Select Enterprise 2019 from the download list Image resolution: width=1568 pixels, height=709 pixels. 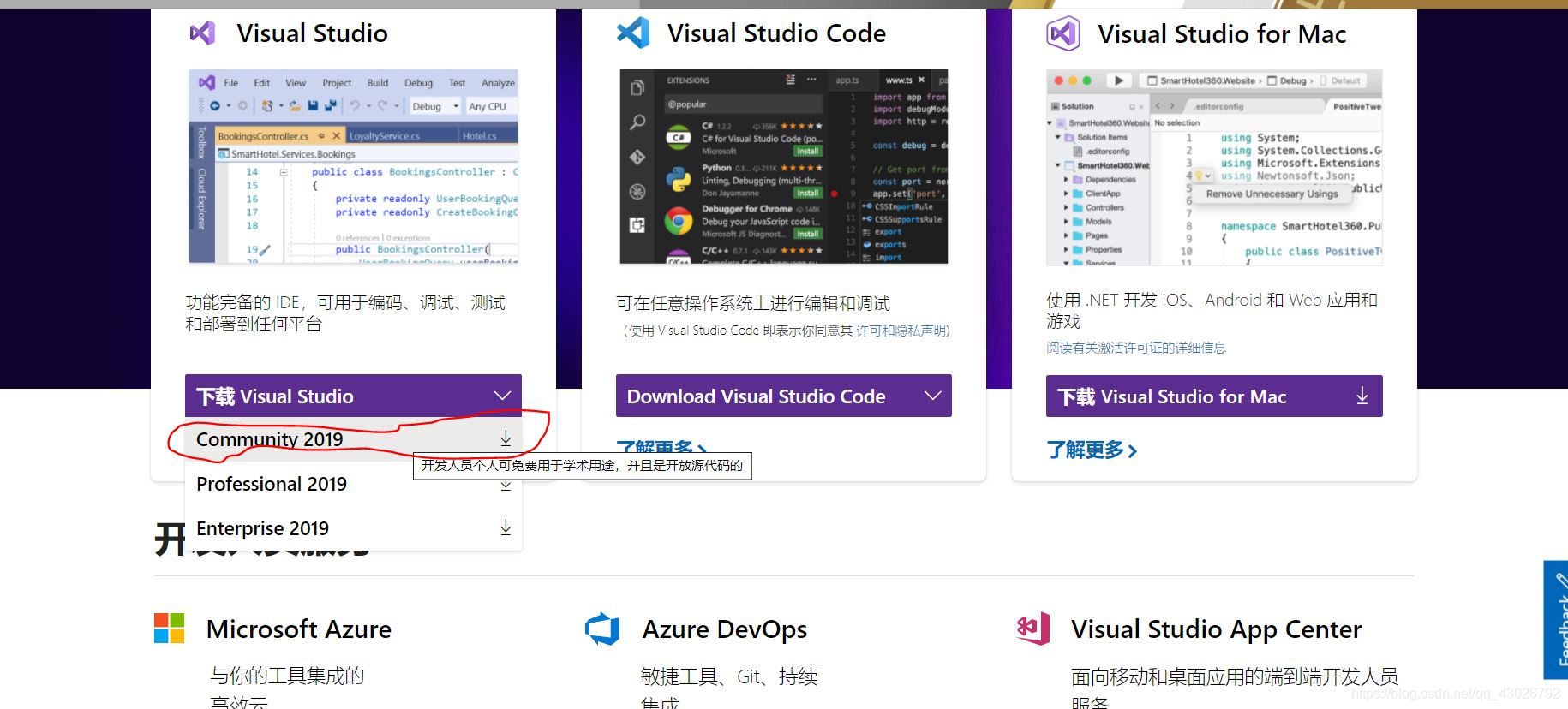pos(353,528)
